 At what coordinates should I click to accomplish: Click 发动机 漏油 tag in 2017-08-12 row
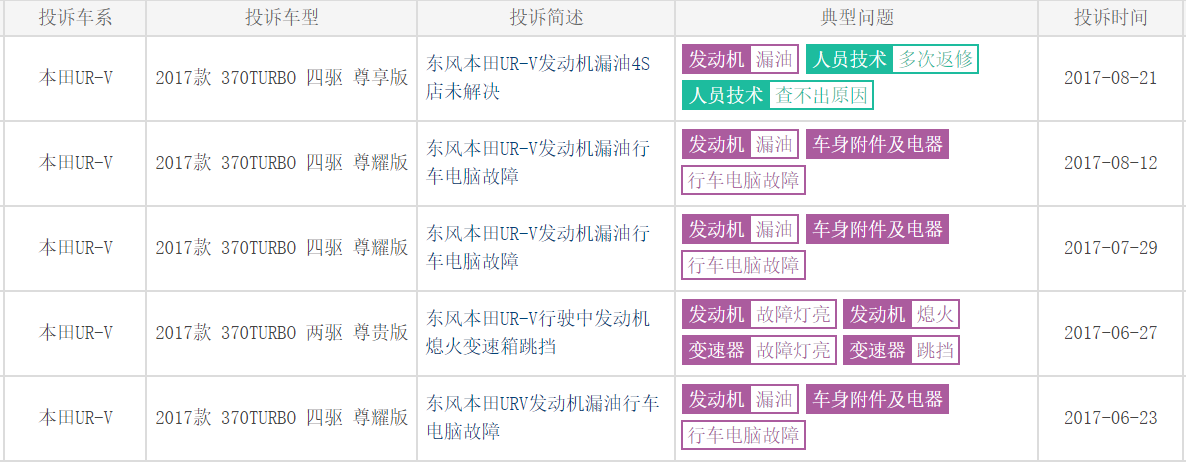[740, 144]
